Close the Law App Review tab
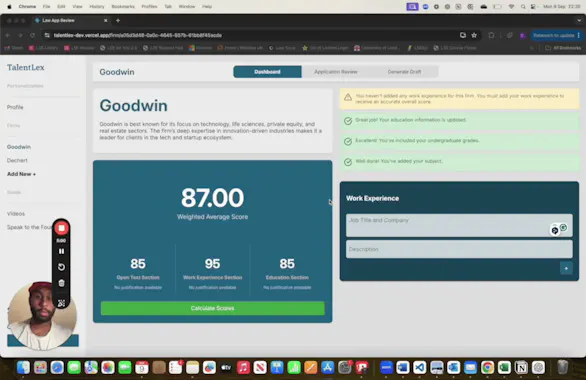Screen dimensions: 586x380 pyautogui.click(x=105, y=21)
